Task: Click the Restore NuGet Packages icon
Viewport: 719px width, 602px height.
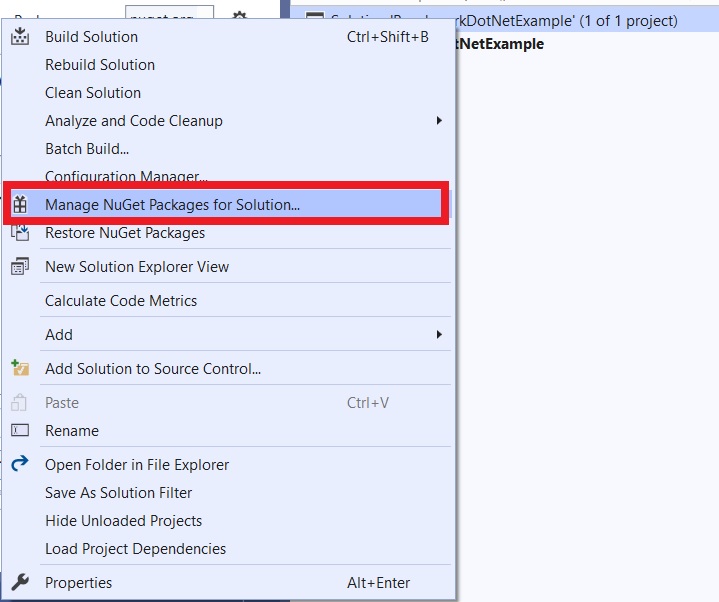Action: point(20,233)
